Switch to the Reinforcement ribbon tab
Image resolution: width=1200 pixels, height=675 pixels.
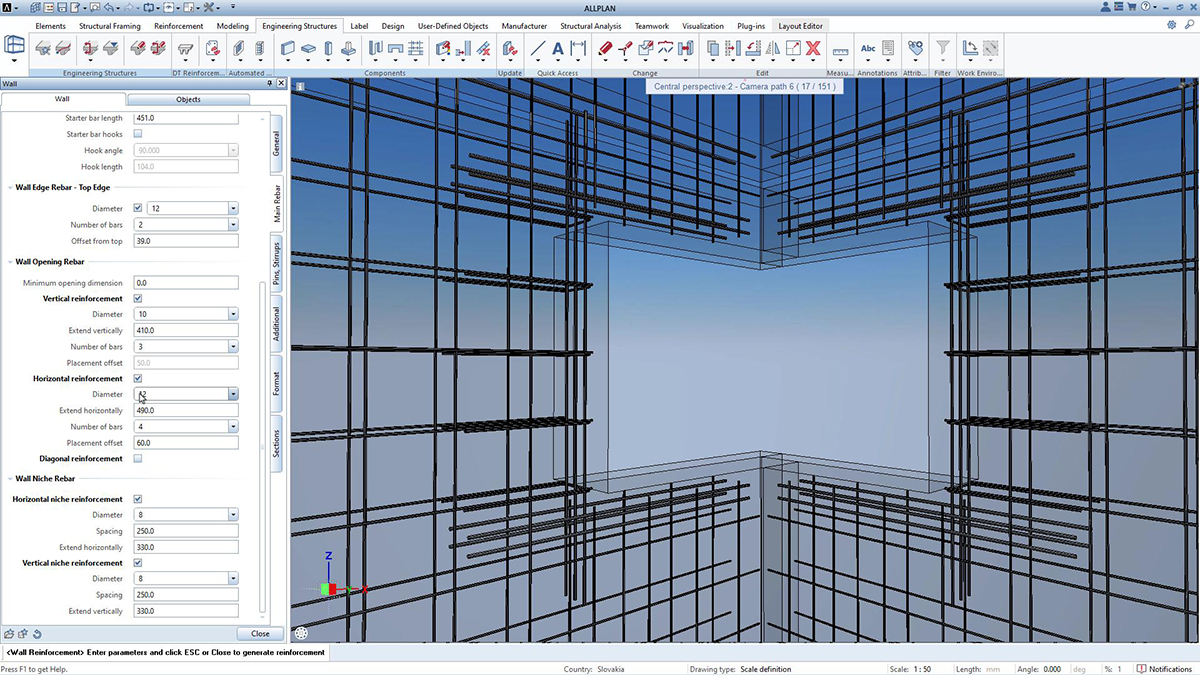(x=179, y=26)
